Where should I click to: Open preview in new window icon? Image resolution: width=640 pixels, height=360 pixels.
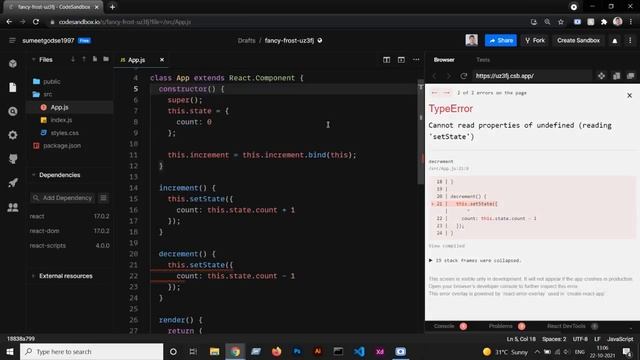pos(631,76)
